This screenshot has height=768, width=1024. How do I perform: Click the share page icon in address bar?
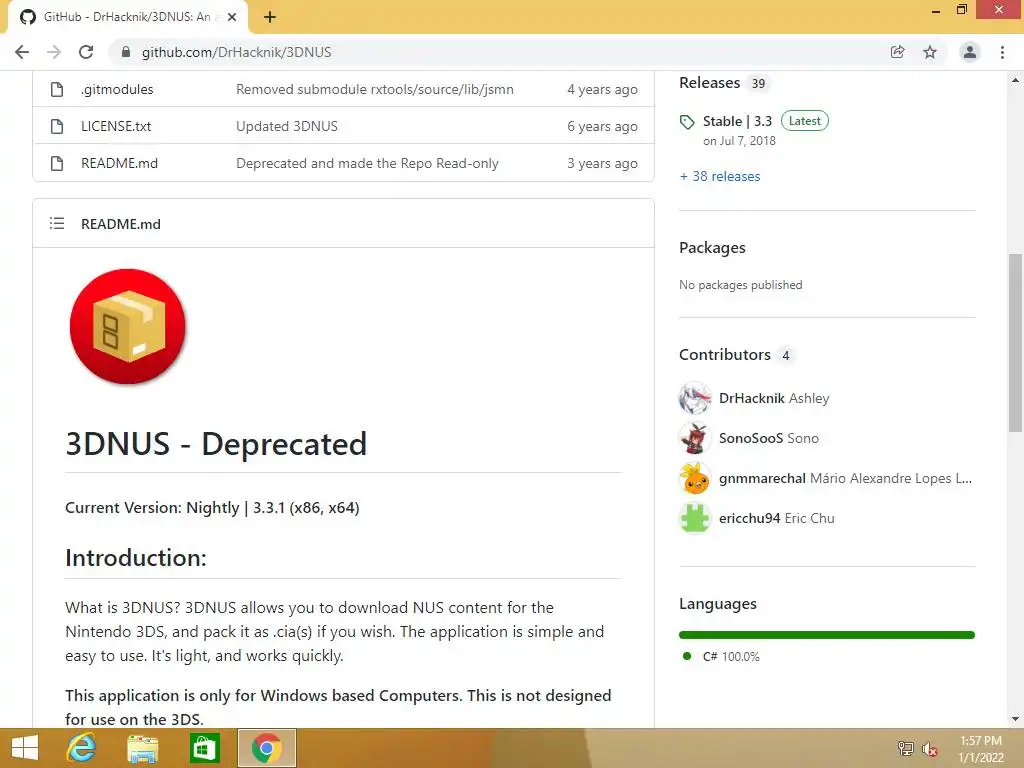click(x=897, y=52)
